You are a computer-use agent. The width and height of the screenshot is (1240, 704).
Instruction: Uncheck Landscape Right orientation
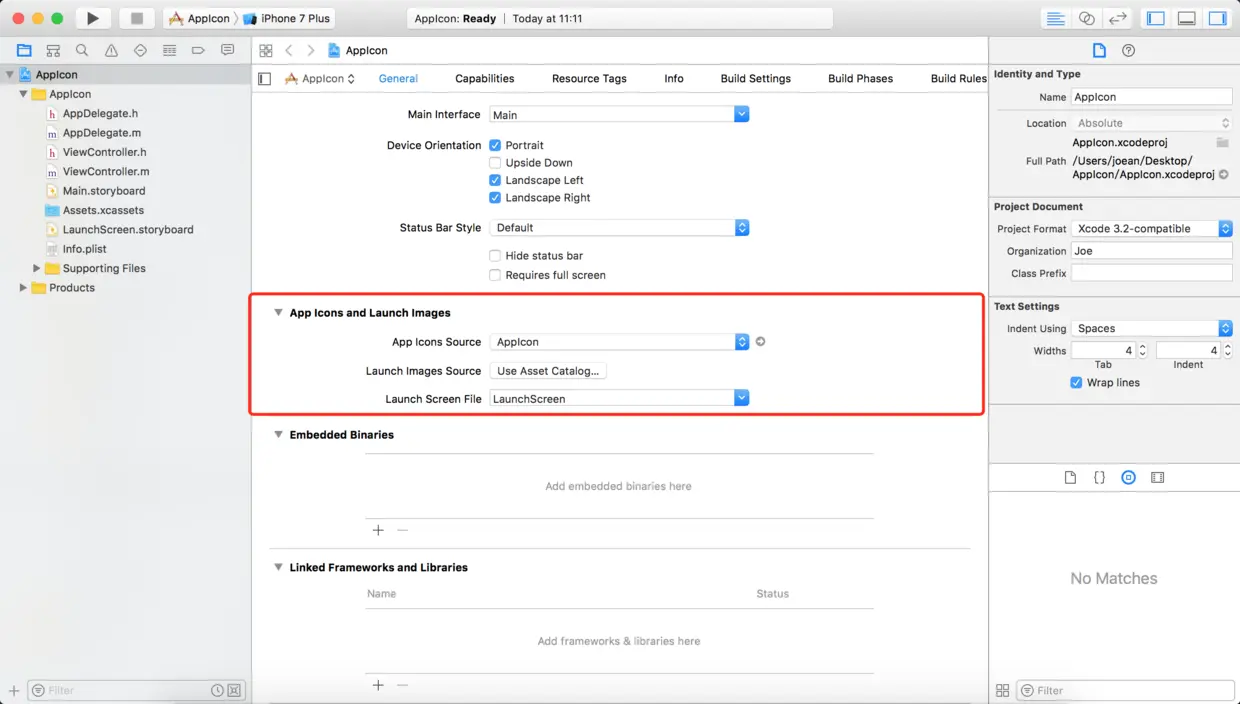point(495,198)
